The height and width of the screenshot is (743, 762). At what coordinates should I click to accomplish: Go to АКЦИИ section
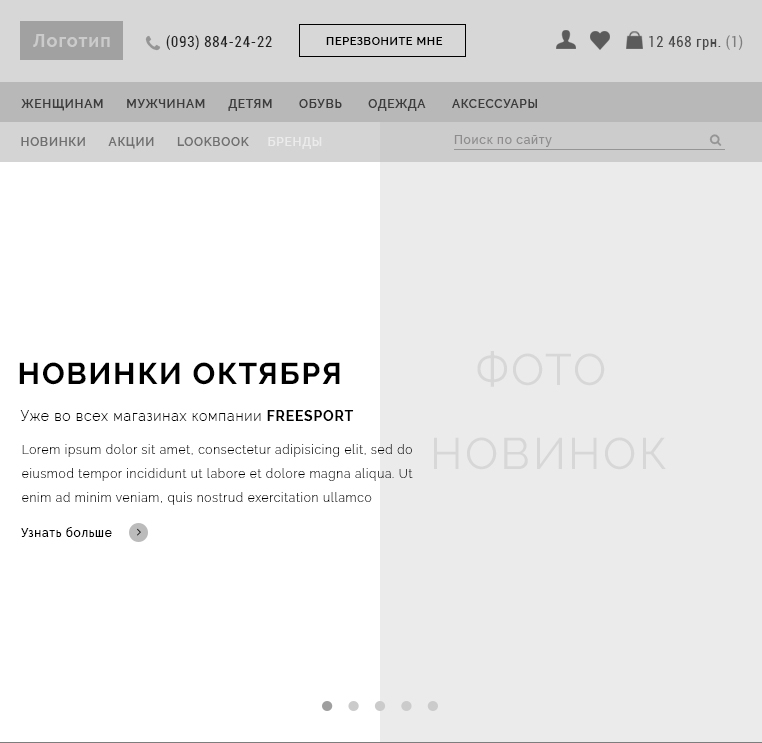pos(131,141)
